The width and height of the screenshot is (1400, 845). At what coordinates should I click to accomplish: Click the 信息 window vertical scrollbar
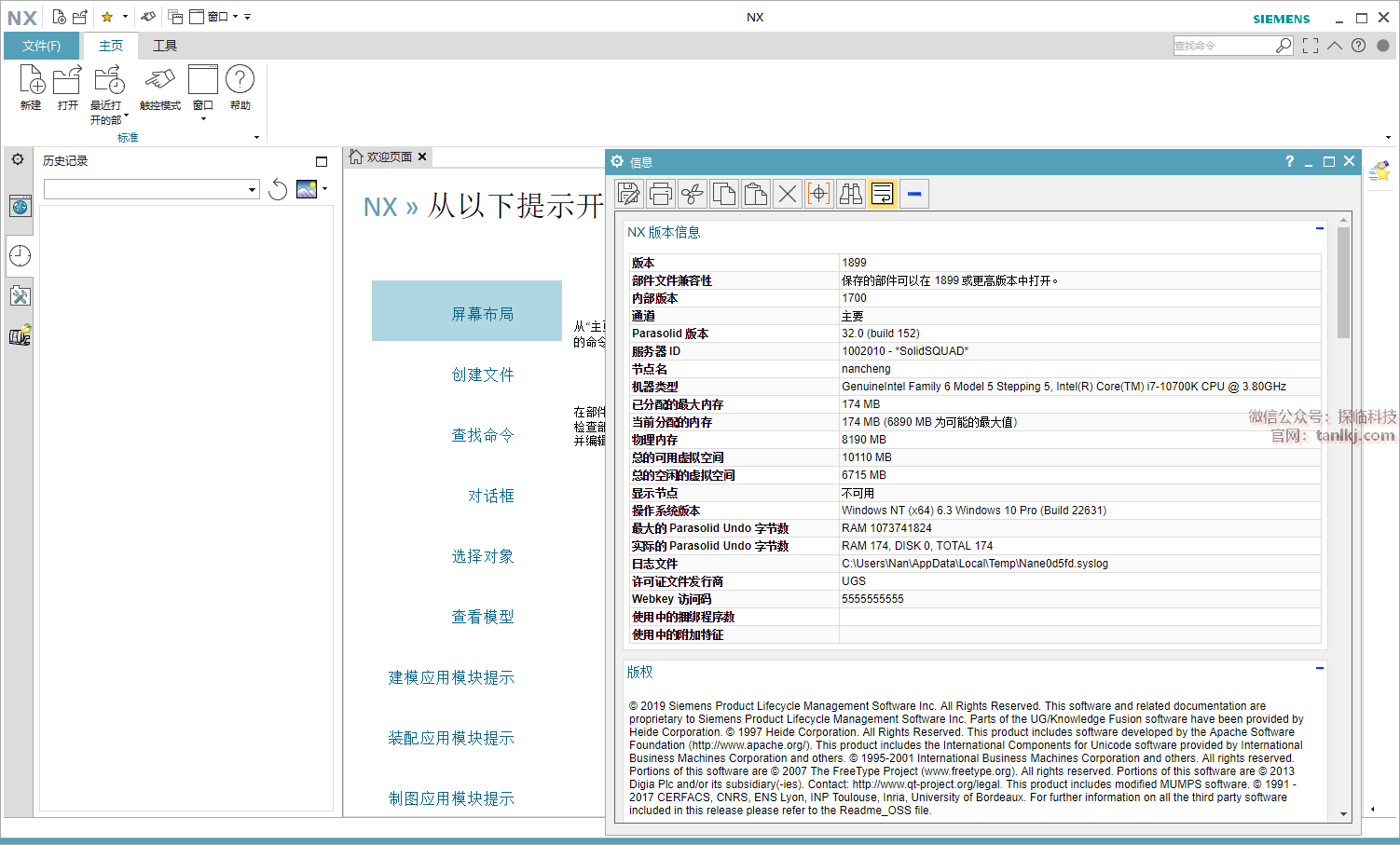tap(1343, 466)
